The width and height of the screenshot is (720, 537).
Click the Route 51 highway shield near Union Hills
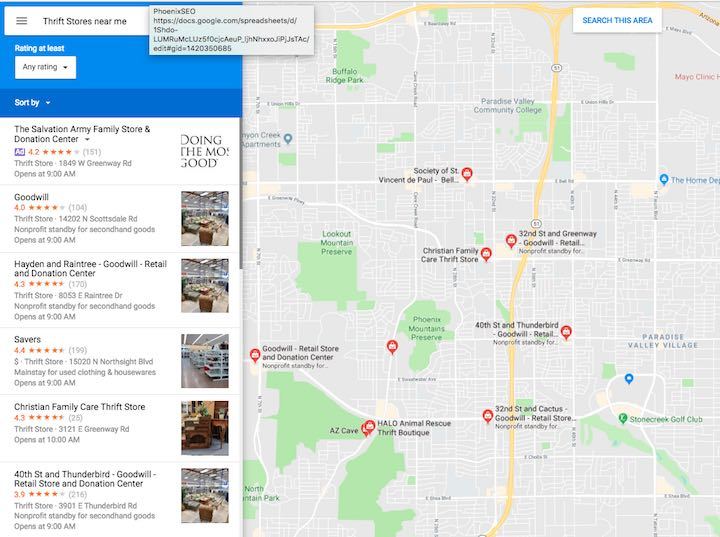557,68
